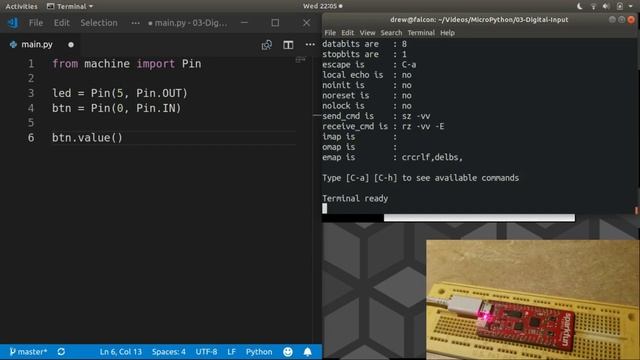Viewport: 640px width, 360px height.
Task: Click the smiley feedback icon
Action: click(x=288, y=351)
